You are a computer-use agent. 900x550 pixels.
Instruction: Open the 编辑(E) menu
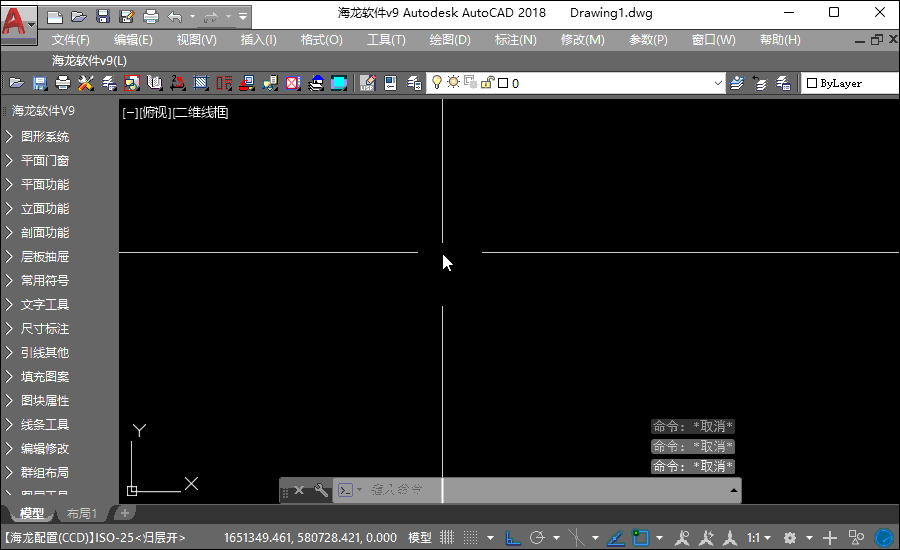pos(133,40)
